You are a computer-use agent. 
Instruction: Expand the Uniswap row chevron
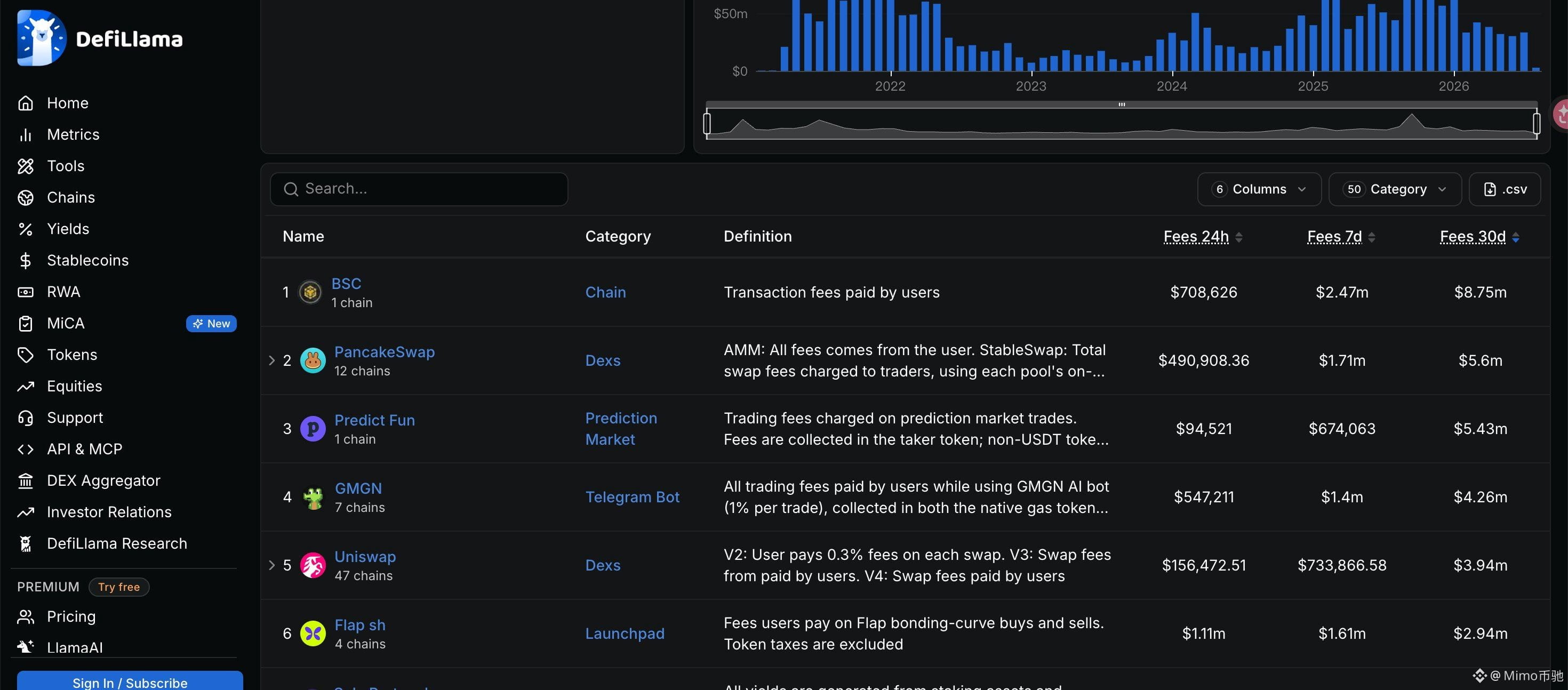[x=271, y=565]
